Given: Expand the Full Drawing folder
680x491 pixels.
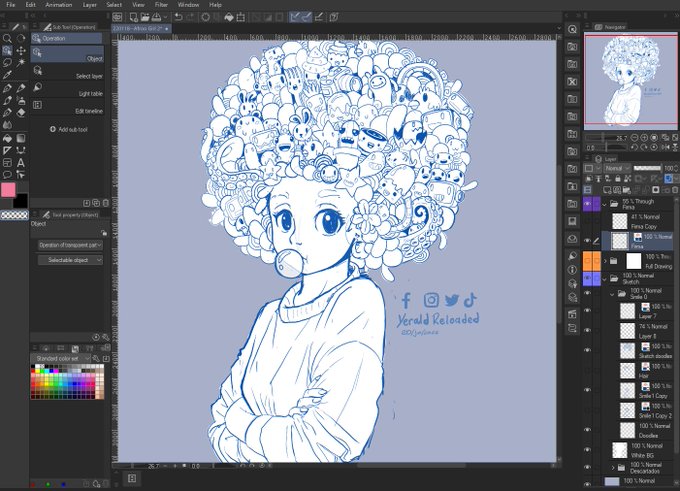Looking at the screenshot, I should (605, 261).
